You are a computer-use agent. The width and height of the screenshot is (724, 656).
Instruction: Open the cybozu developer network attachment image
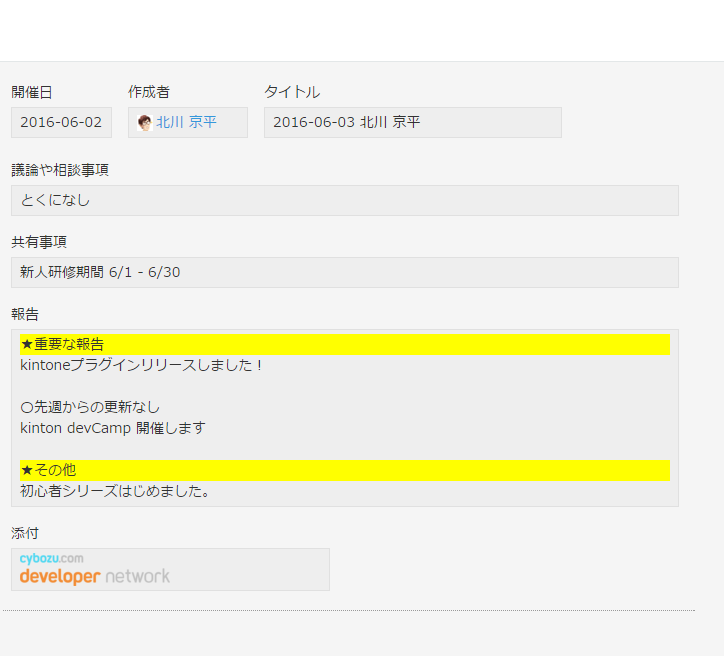click(95, 569)
